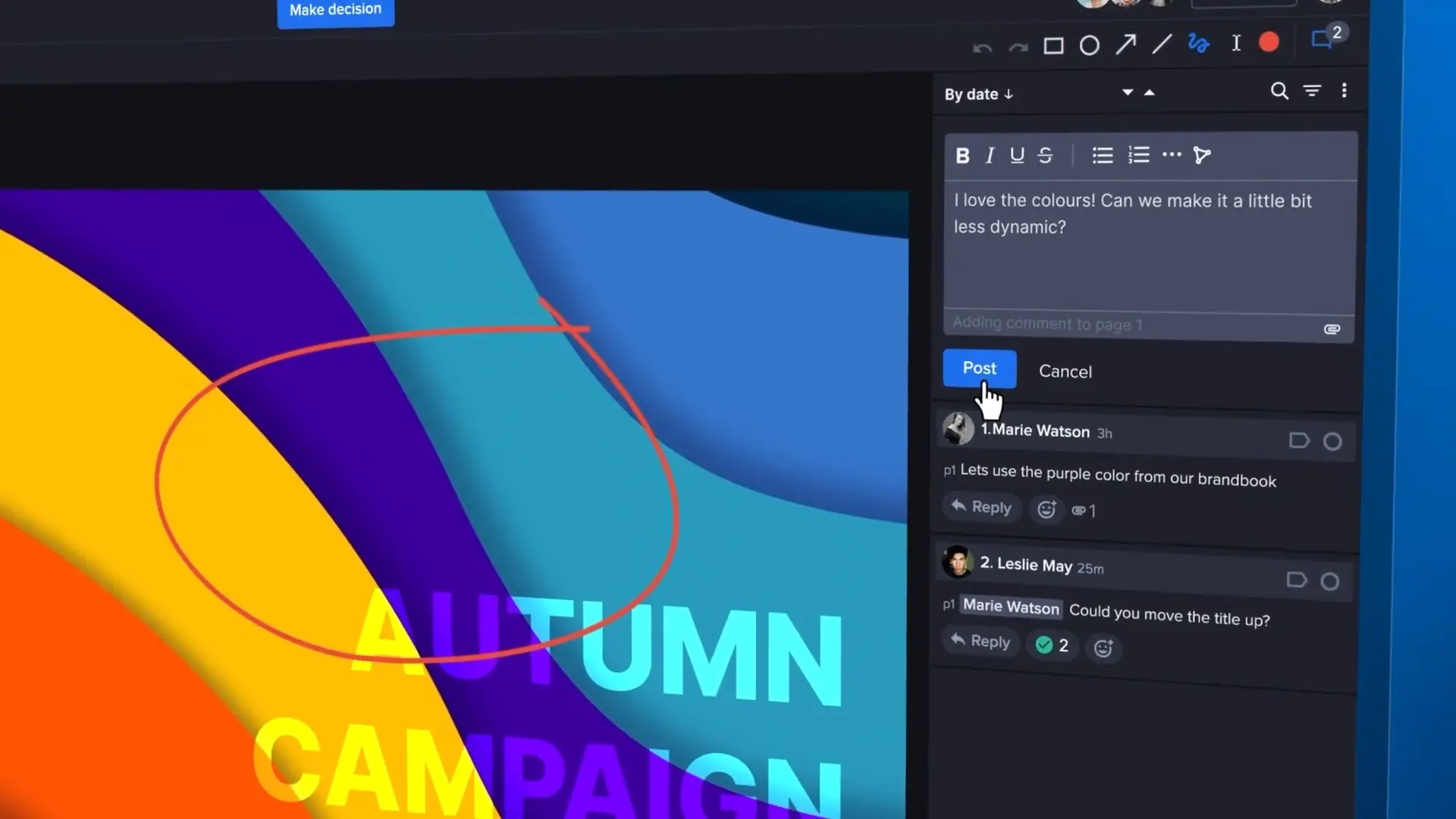The image size is (1456, 819).
Task: Toggle italic formatting in comment editor
Action: (990, 156)
